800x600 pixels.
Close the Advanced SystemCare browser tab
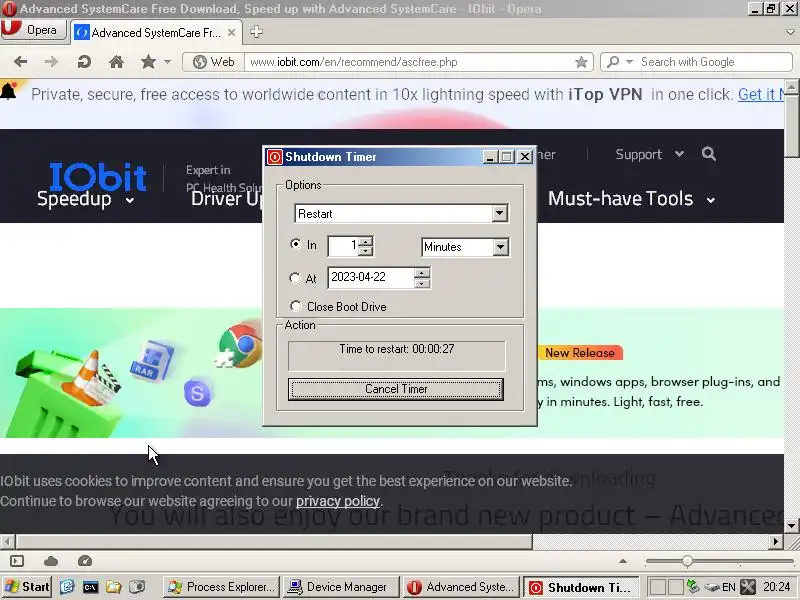[231, 33]
